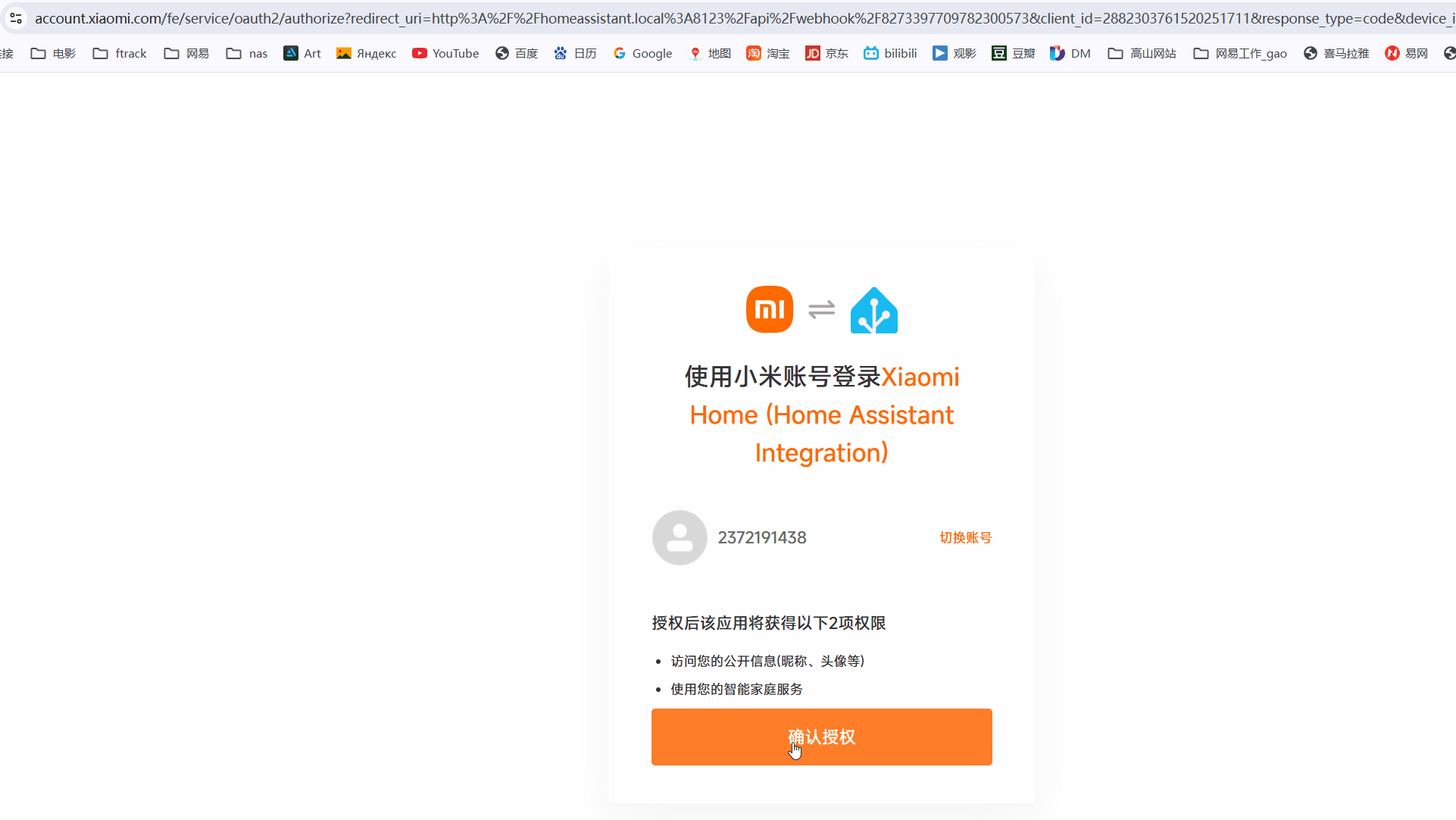Open the 日历 bookmark
1456x820 pixels.
576,53
